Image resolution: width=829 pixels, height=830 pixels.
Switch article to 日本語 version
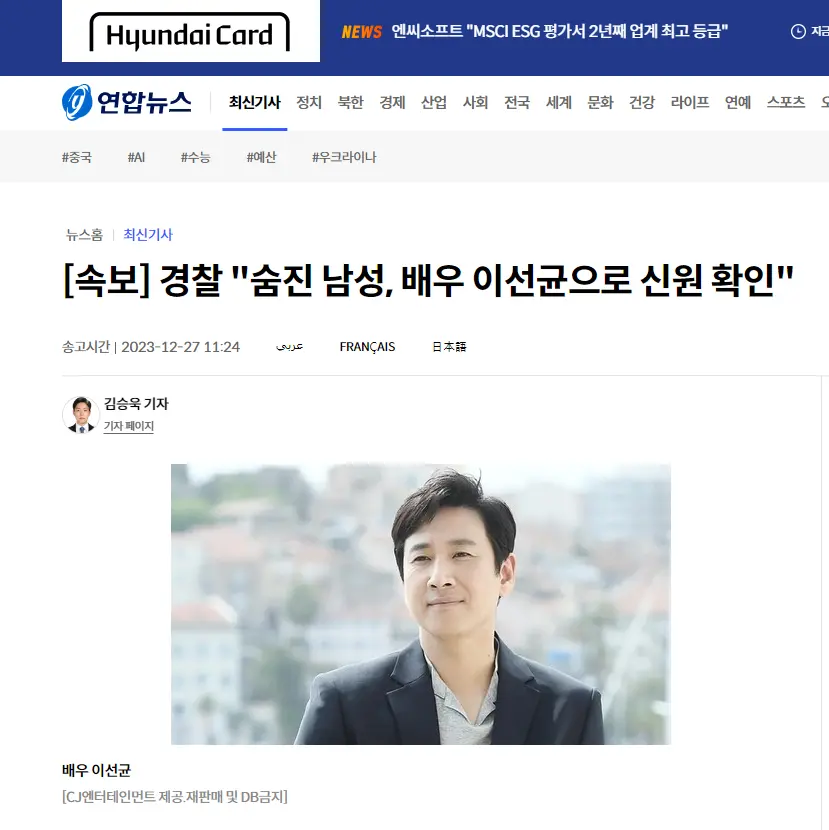449,347
